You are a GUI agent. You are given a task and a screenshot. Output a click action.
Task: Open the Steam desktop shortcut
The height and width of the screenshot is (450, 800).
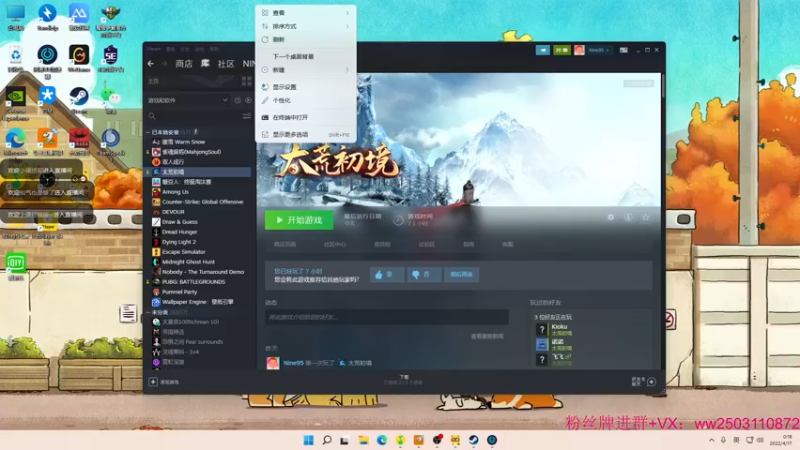79,99
